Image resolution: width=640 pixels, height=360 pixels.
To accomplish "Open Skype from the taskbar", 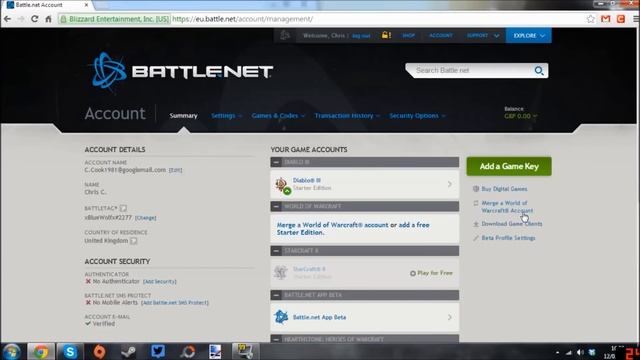I will pos(70,351).
